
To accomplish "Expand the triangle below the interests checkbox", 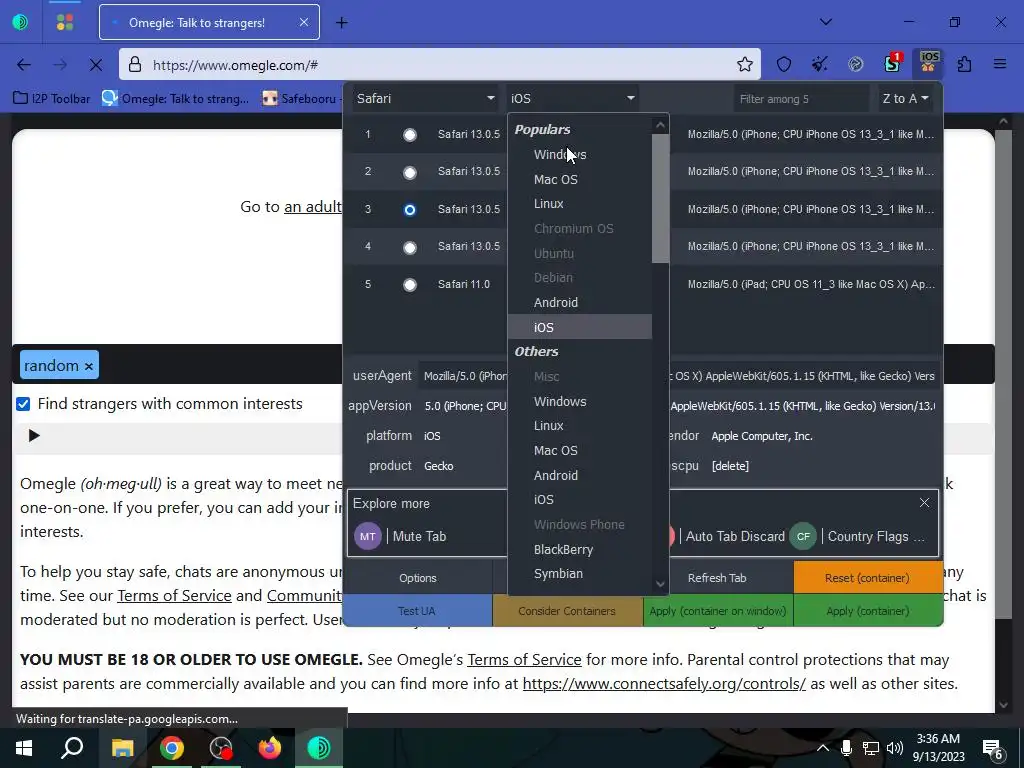I will (34, 436).
